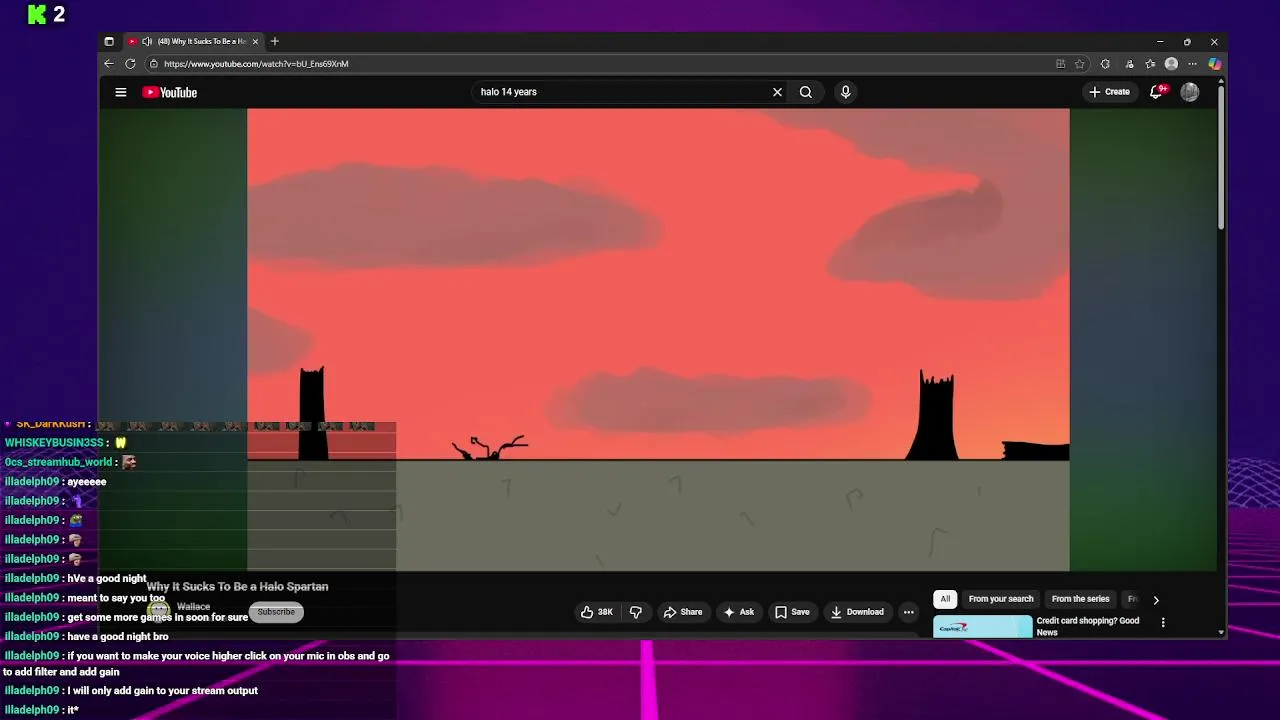Click chat message 'have a good night bro'
The height and width of the screenshot is (720, 1280).
point(118,637)
